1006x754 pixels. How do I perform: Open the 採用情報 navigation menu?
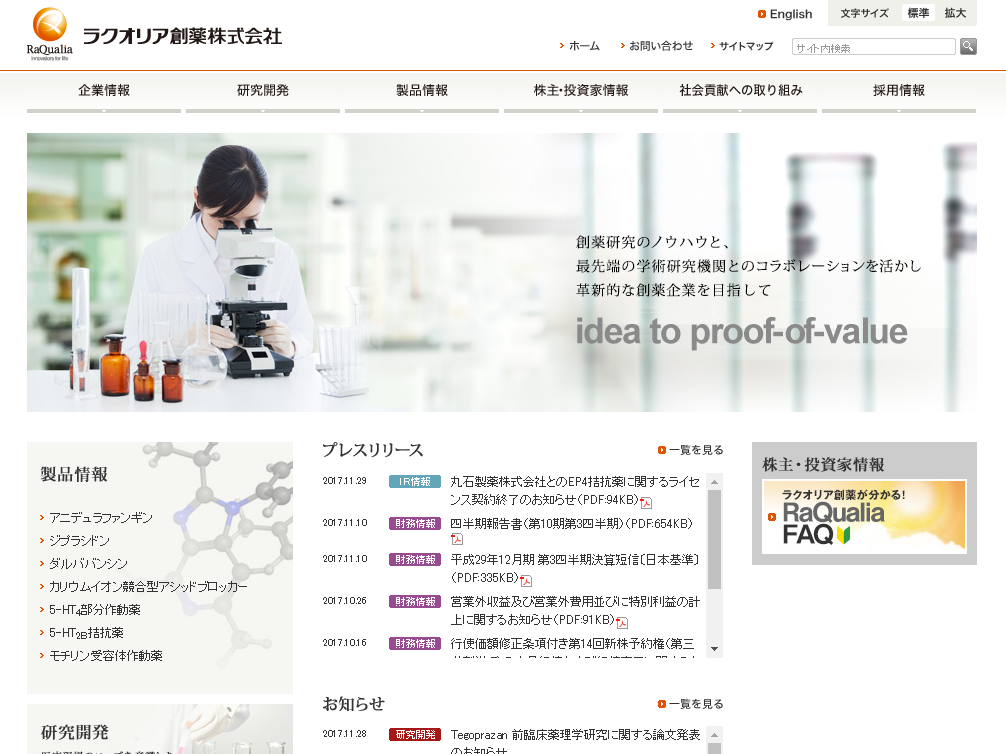point(899,92)
